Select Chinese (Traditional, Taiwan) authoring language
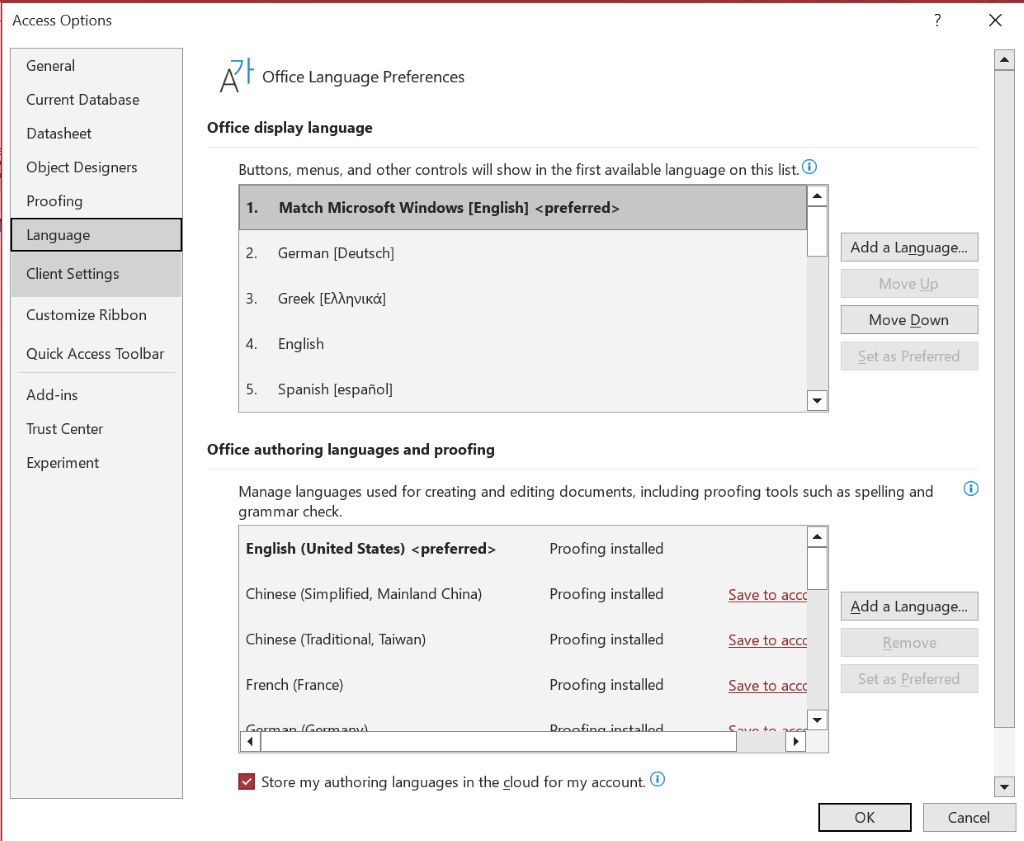Image resolution: width=1024 pixels, height=841 pixels. pos(523,640)
